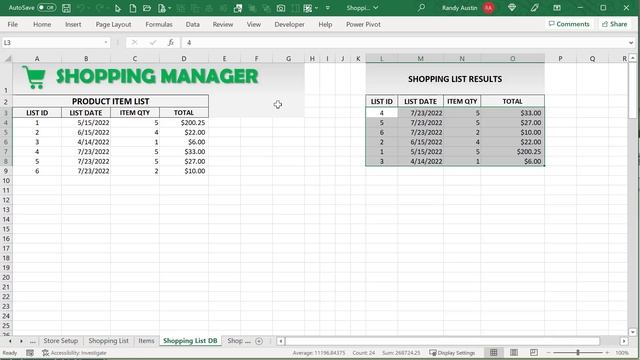Click the zoom out minus icon

[549, 353]
